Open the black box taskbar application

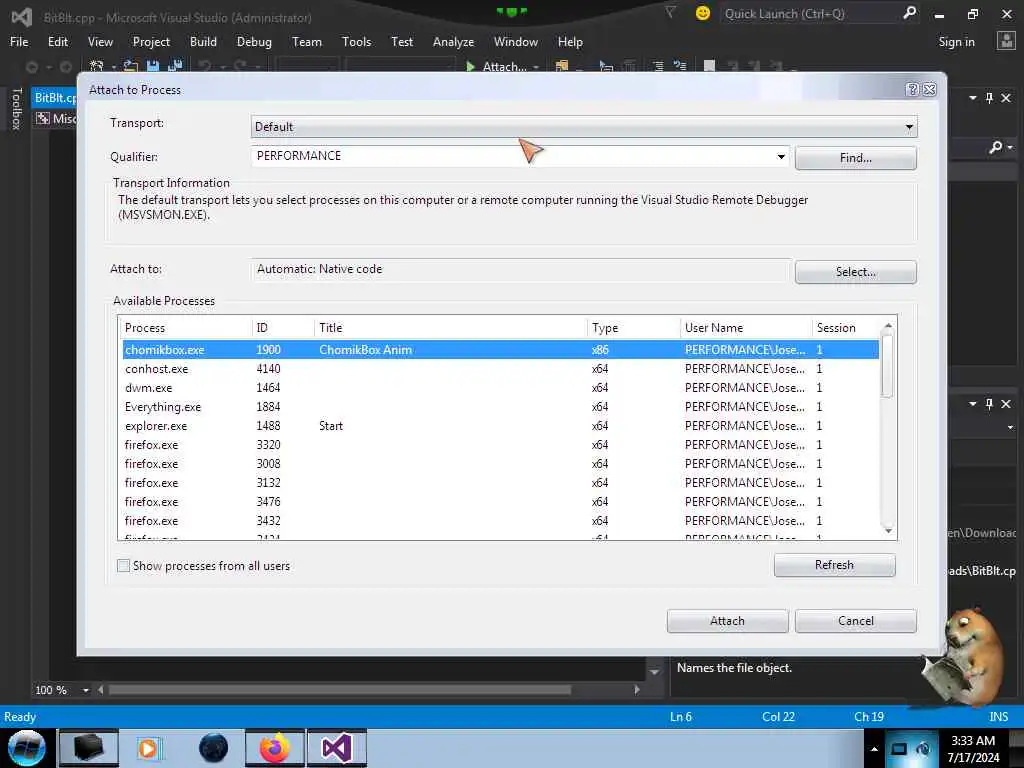click(88, 748)
